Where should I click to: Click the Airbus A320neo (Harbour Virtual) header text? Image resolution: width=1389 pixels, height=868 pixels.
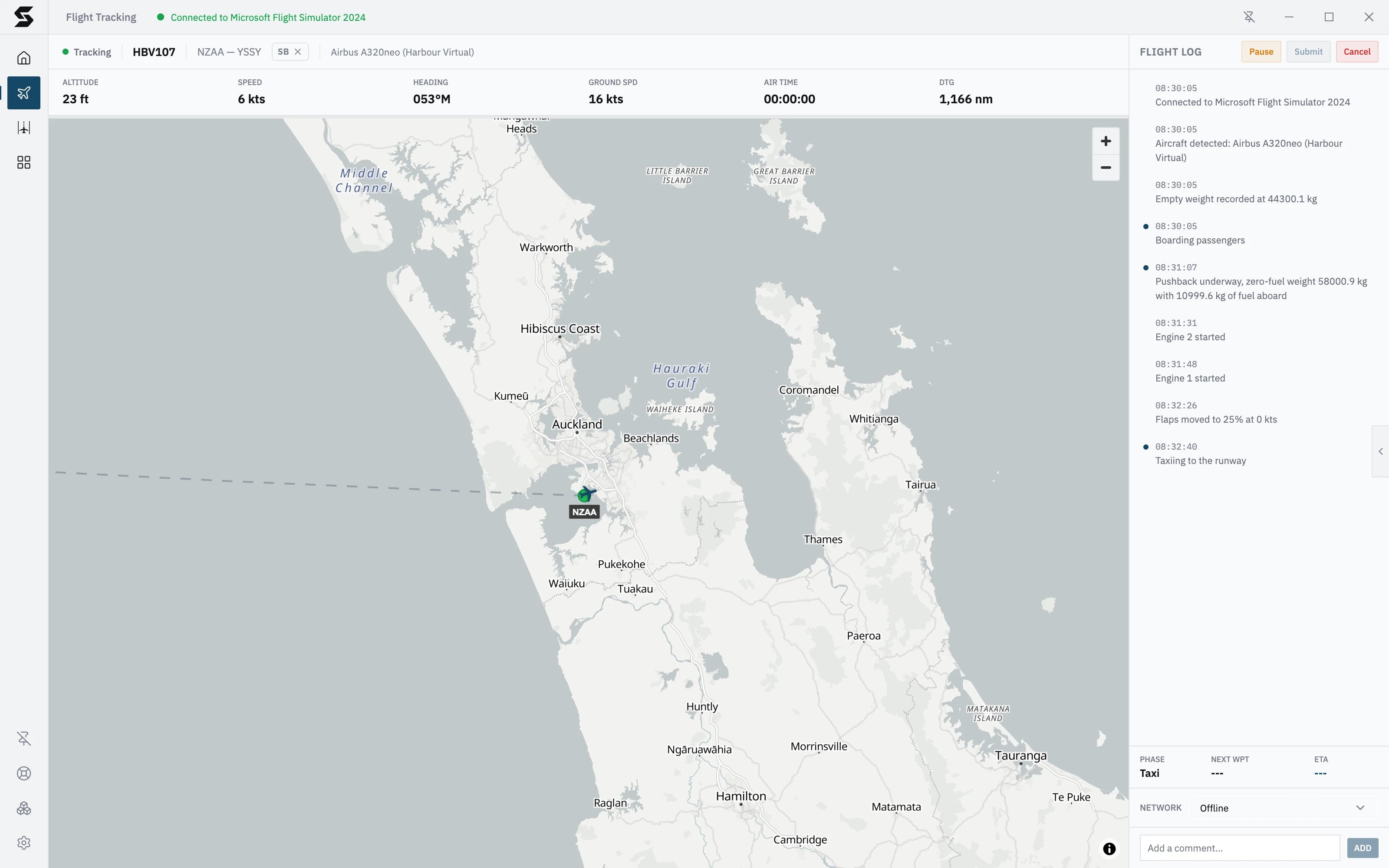click(x=402, y=52)
